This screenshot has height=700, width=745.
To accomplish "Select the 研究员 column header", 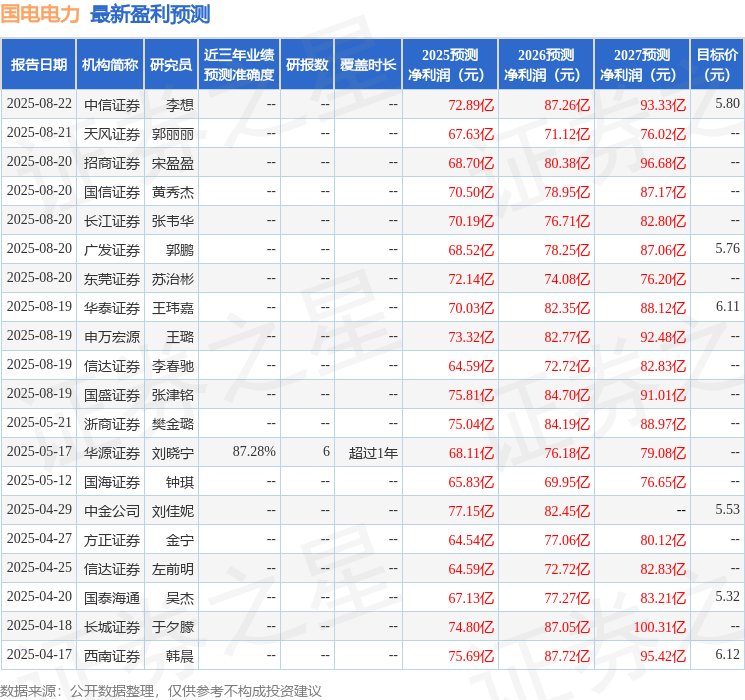I will (x=171, y=65).
